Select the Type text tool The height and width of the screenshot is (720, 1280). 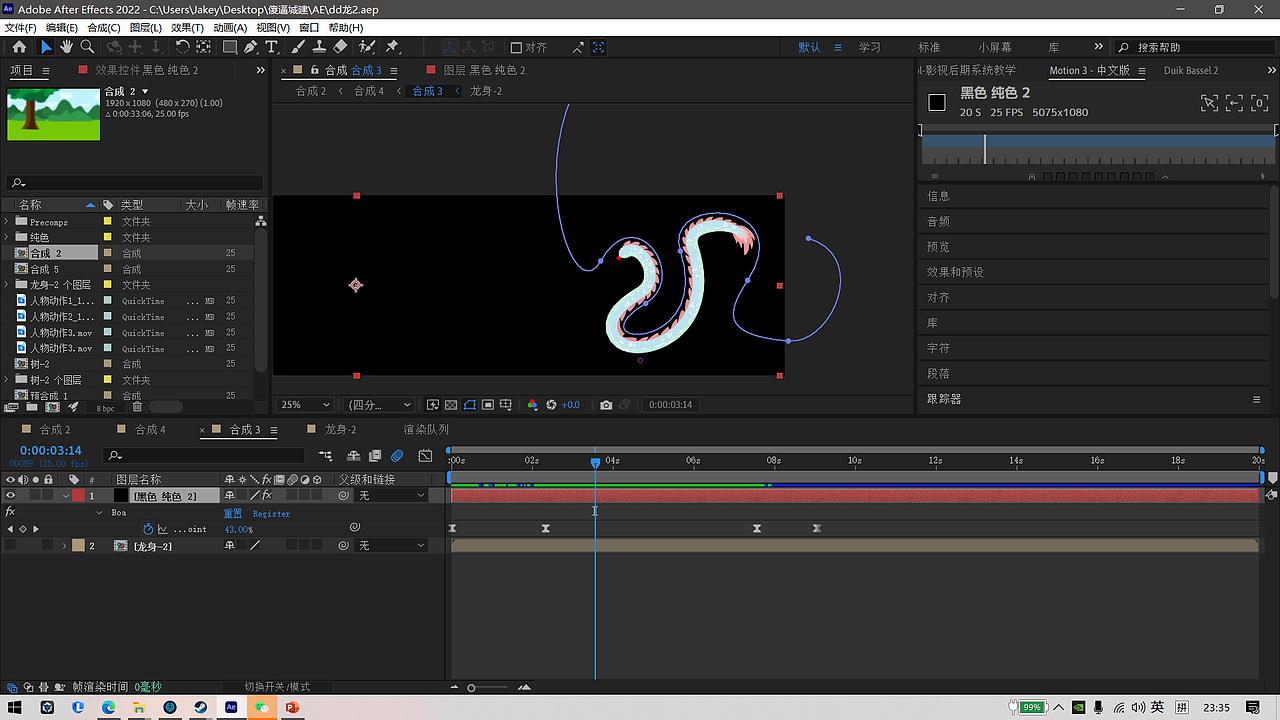point(271,47)
